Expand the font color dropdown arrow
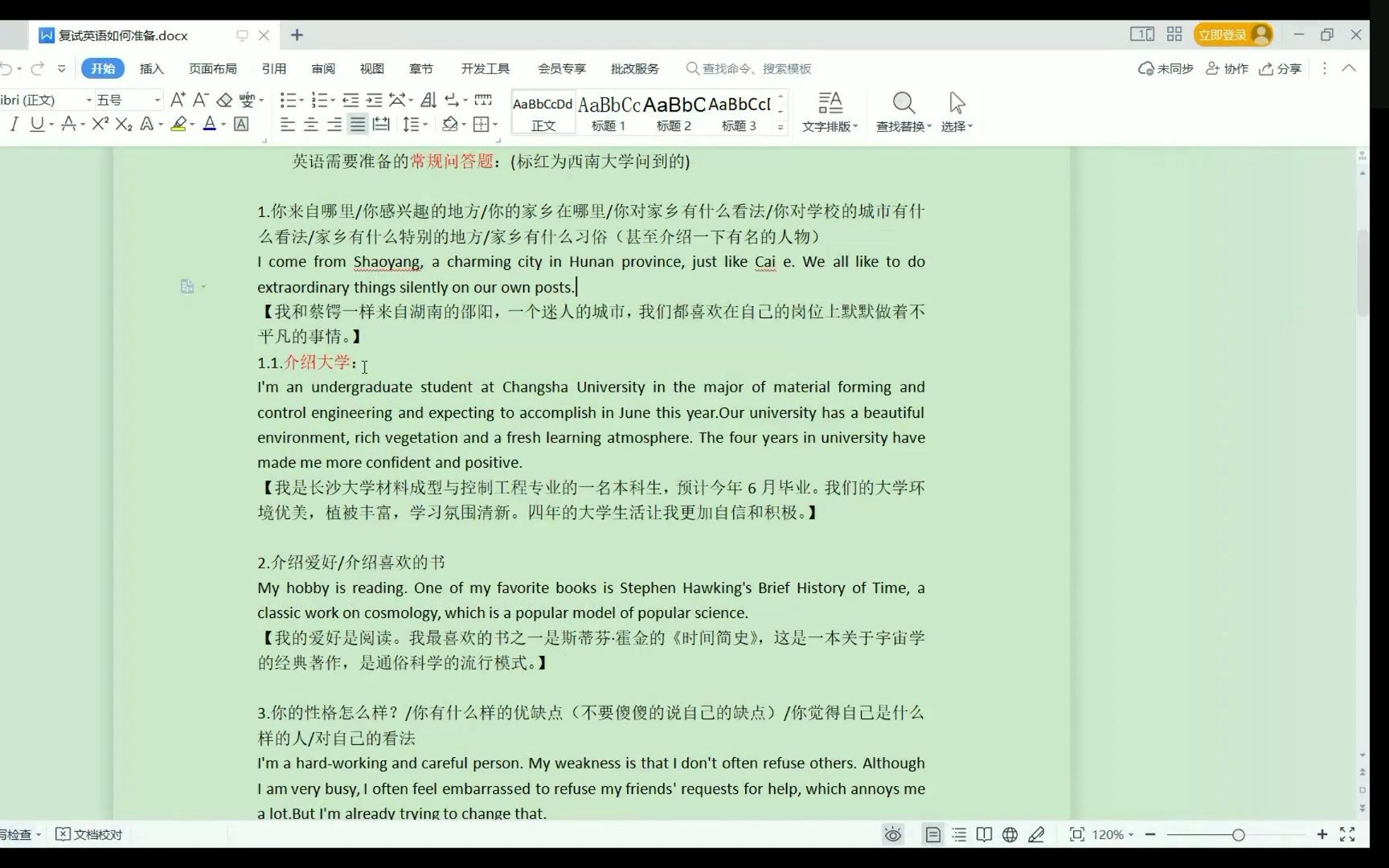Screen dimensions: 1389x868 [x=223, y=125]
